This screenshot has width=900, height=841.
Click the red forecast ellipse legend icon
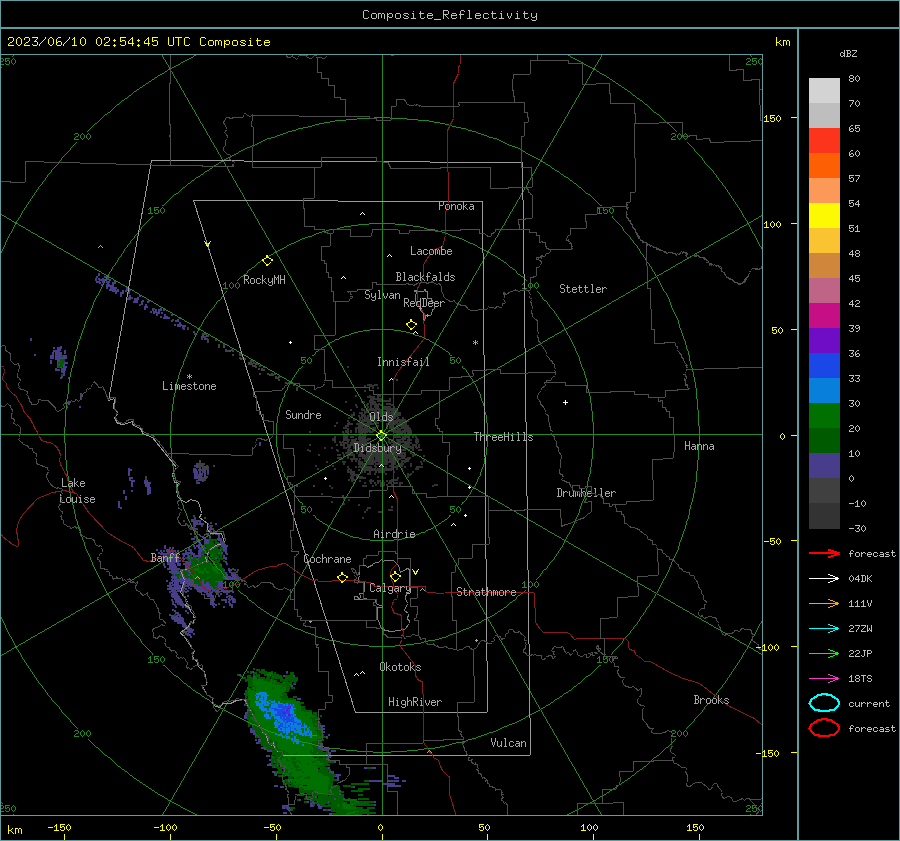tap(824, 728)
